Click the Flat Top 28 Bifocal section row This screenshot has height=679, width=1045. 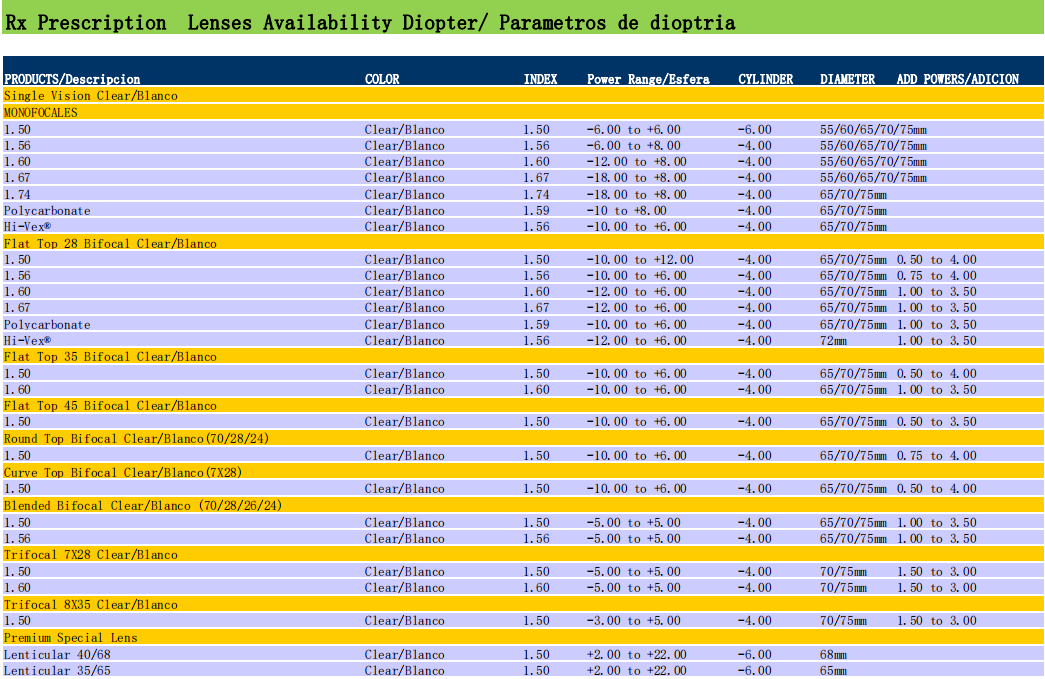coord(110,243)
